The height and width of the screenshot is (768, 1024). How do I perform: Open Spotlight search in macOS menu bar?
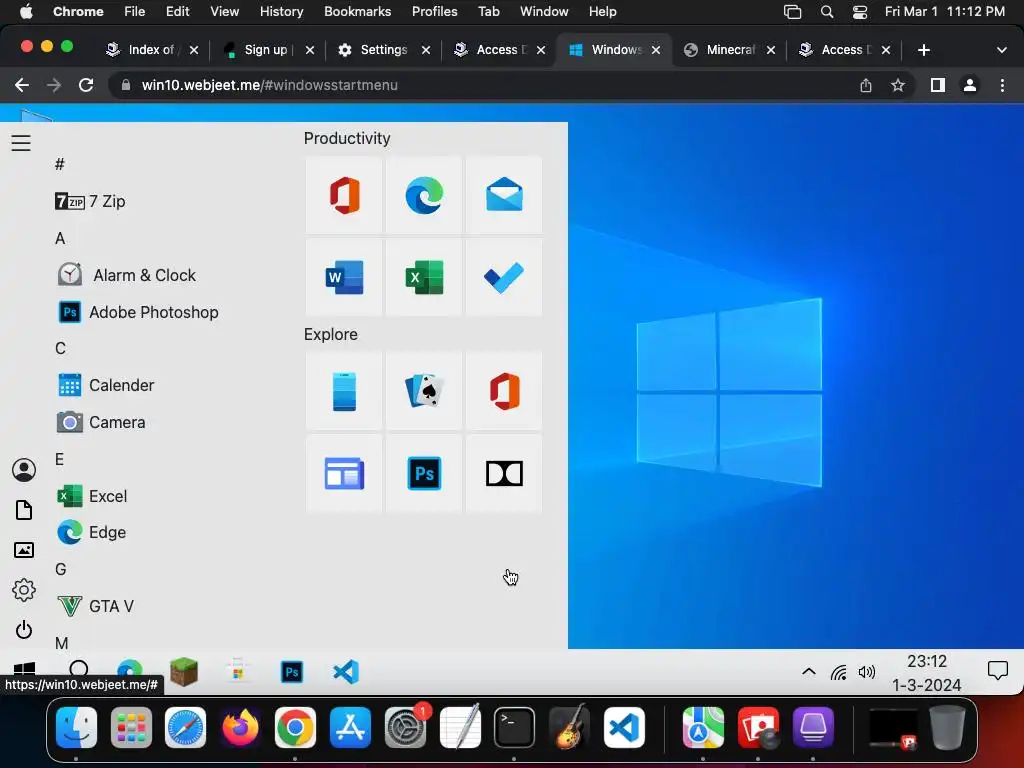point(827,12)
